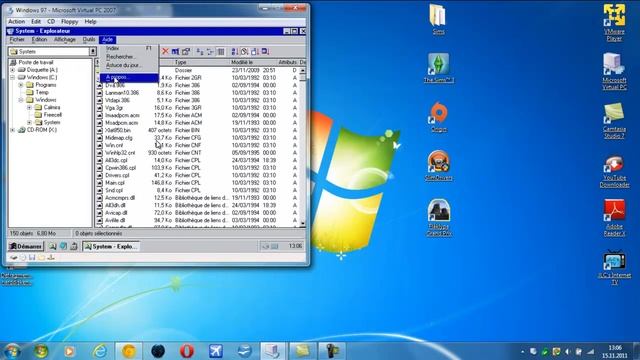Click the red X delete toolbar icon
Viewport: 640px width, 360px height.
(x=165, y=51)
